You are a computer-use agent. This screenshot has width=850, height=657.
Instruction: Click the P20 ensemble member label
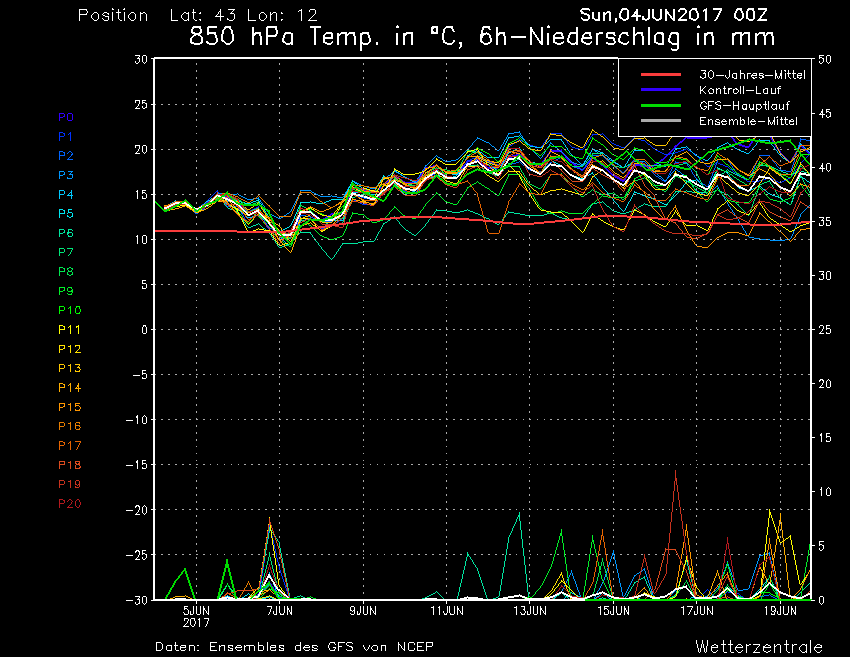pos(69,503)
